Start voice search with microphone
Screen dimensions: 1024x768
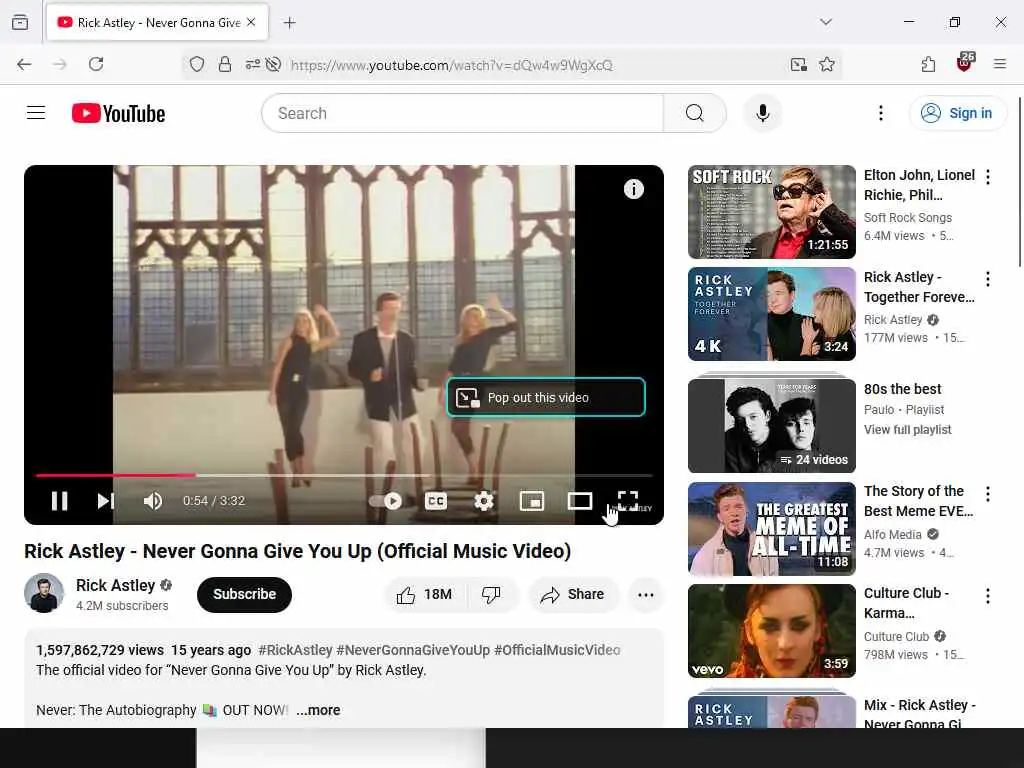[762, 113]
